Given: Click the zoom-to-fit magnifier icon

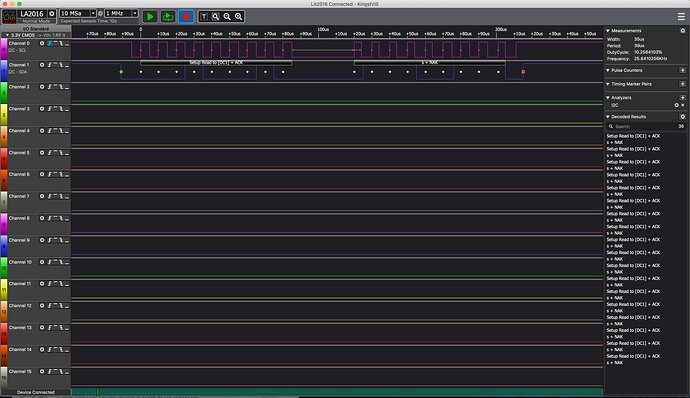Looking at the screenshot, I should point(216,17).
